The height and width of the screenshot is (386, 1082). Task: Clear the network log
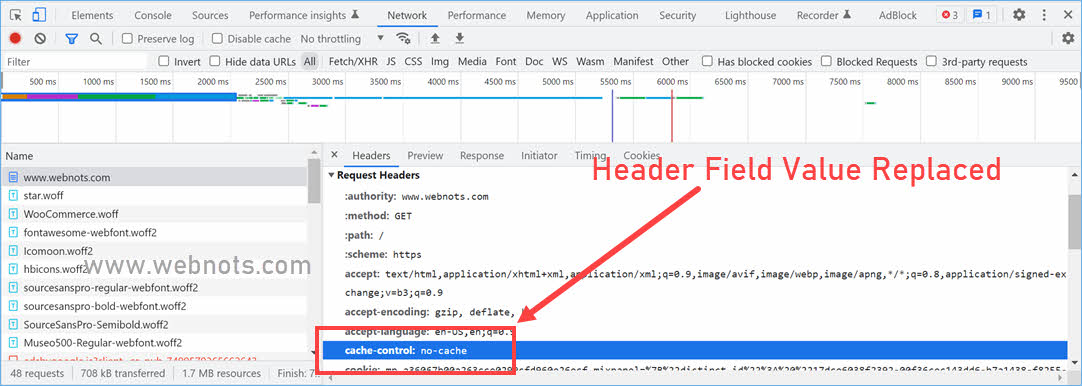click(40, 39)
